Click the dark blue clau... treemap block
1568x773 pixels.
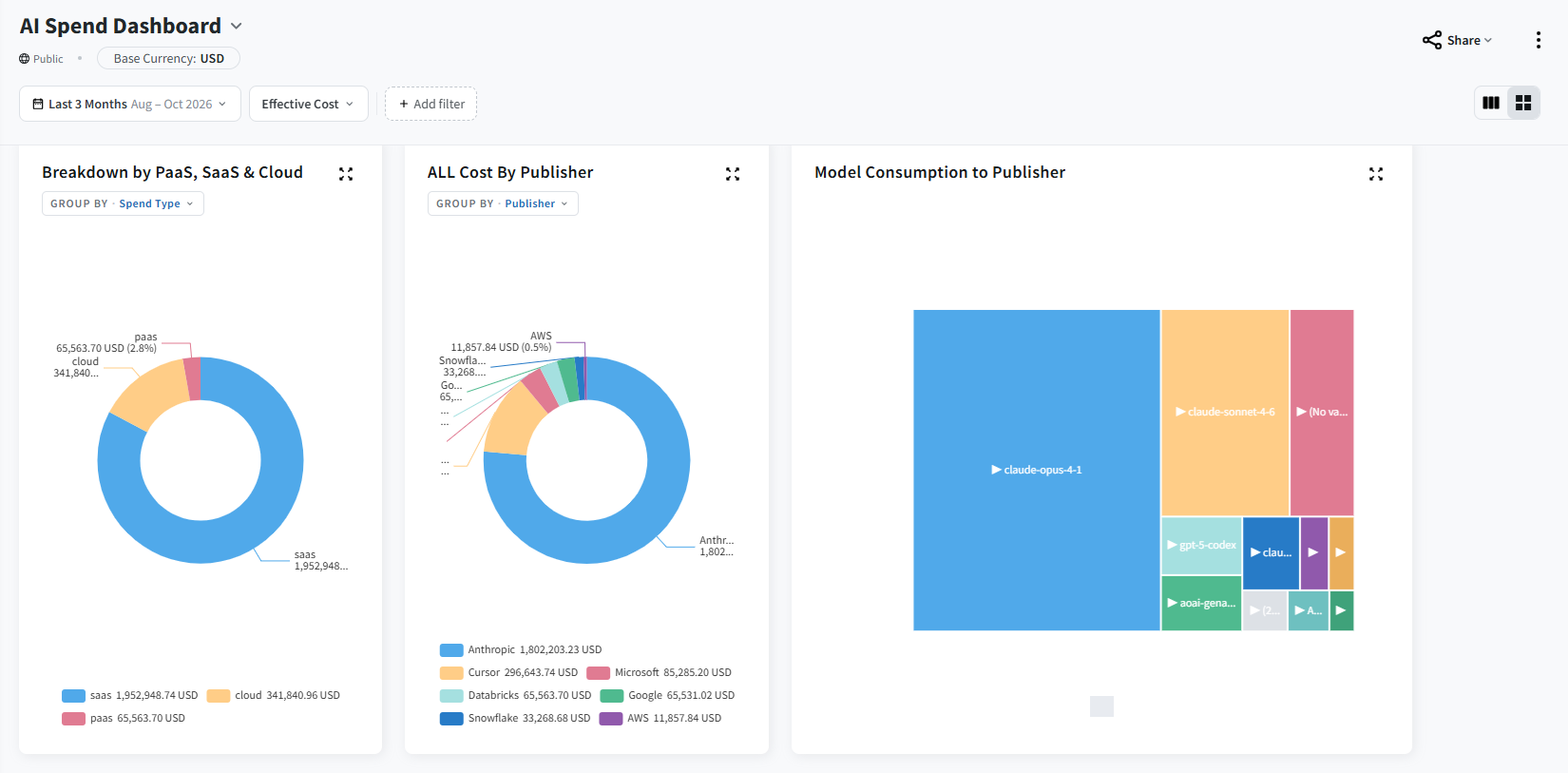[1271, 552]
